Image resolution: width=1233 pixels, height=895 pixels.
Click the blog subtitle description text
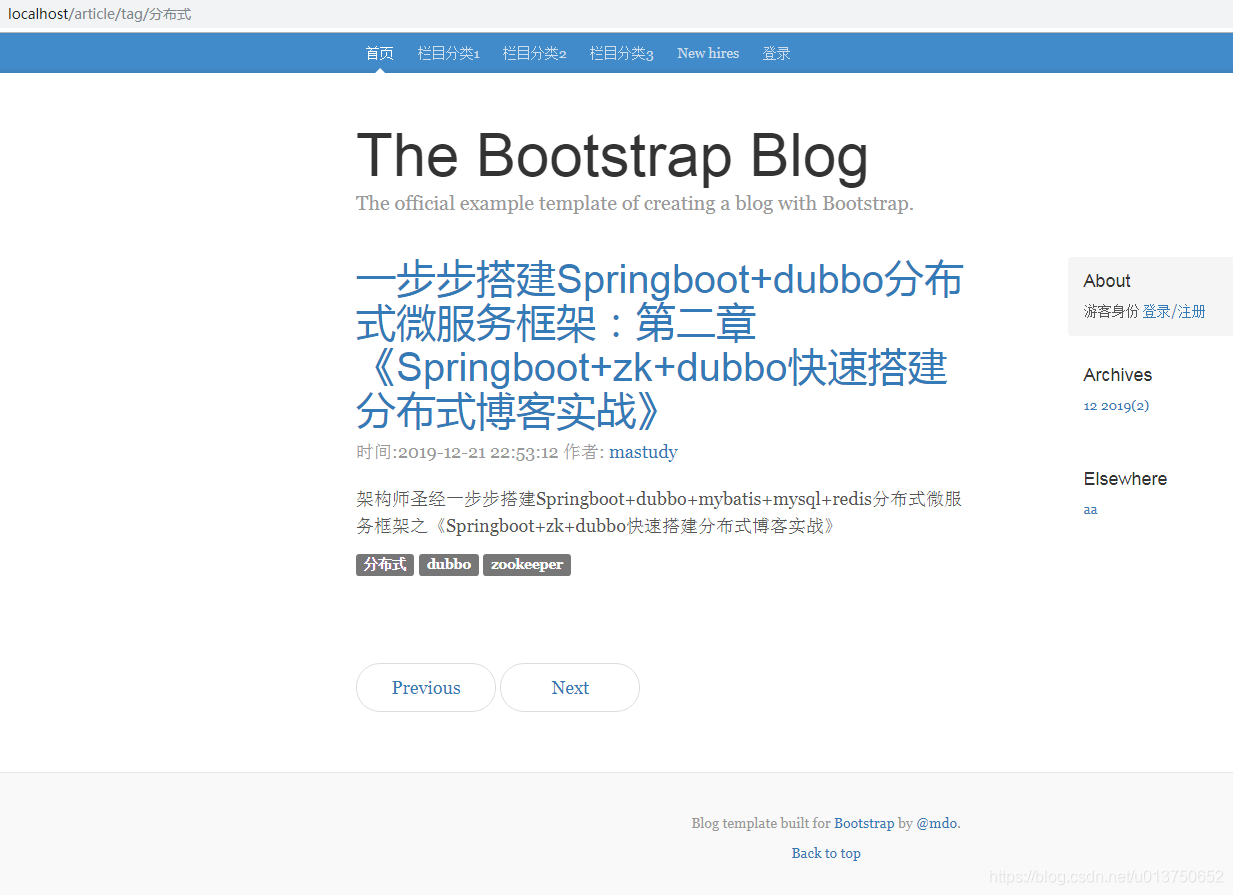(x=635, y=204)
